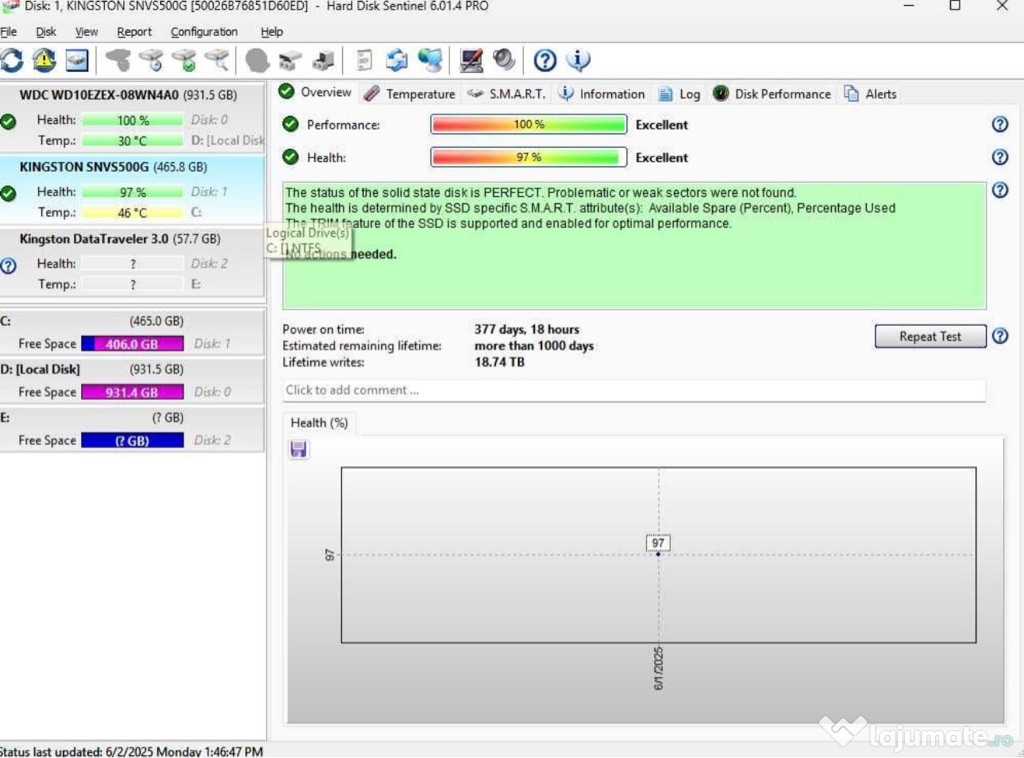Screen dimensions: 1024x758
Task: Click the comment input field
Action: (633, 390)
